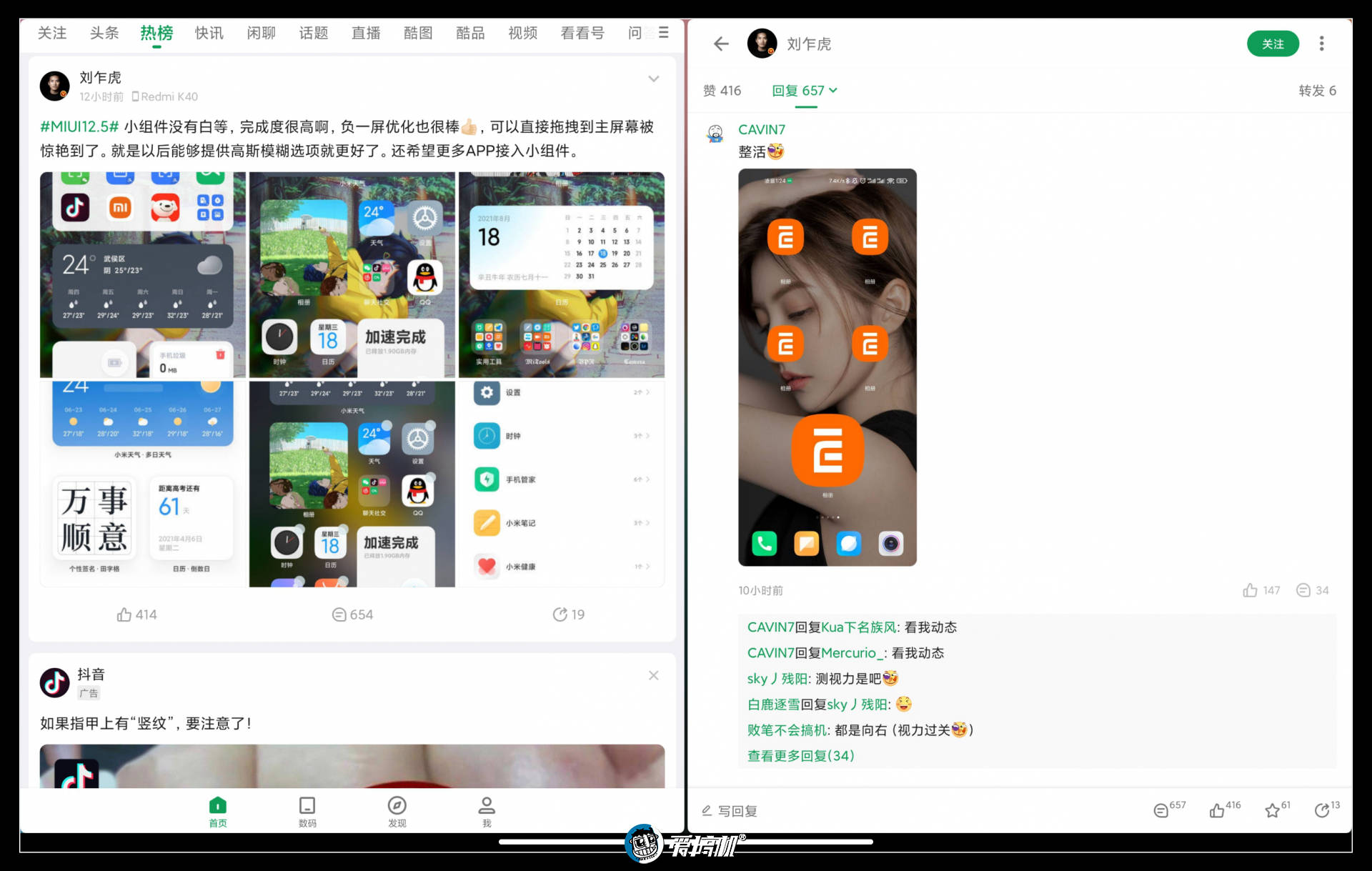Open 白鹿逐雪 username link
The image size is (1372, 871).
773,705
